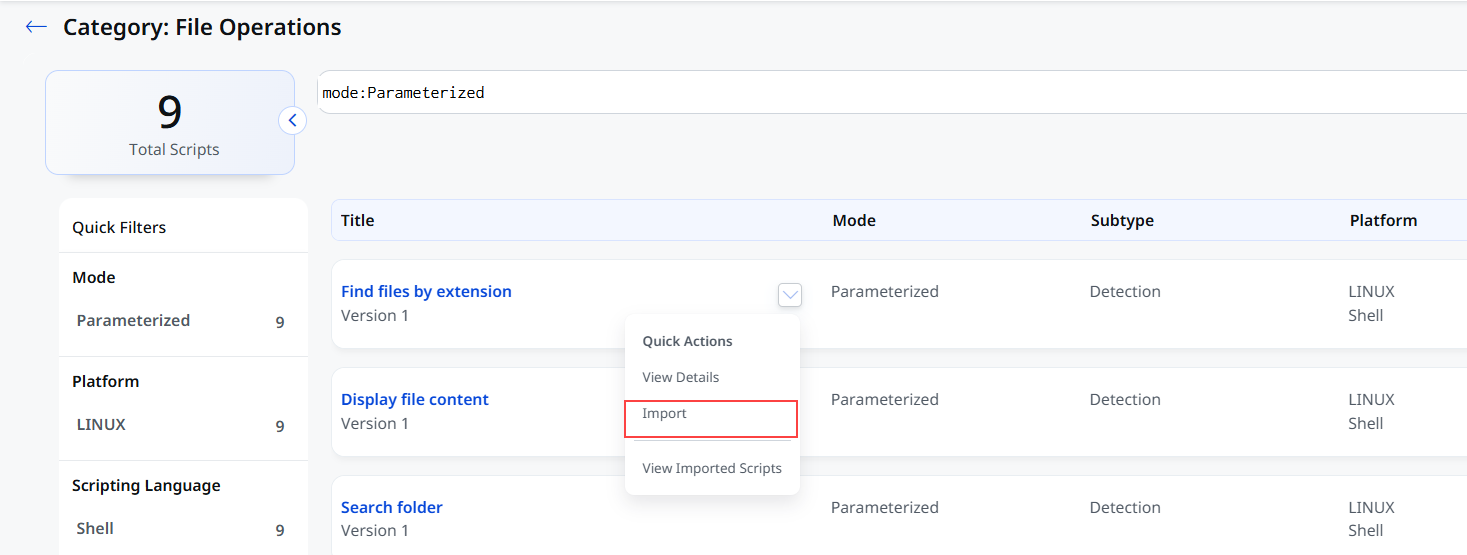Image resolution: width=1467 pixels, height=555 pixels.
Task: Open the dropdown arrow beside Find files by extension
Action: click(790, 295)
